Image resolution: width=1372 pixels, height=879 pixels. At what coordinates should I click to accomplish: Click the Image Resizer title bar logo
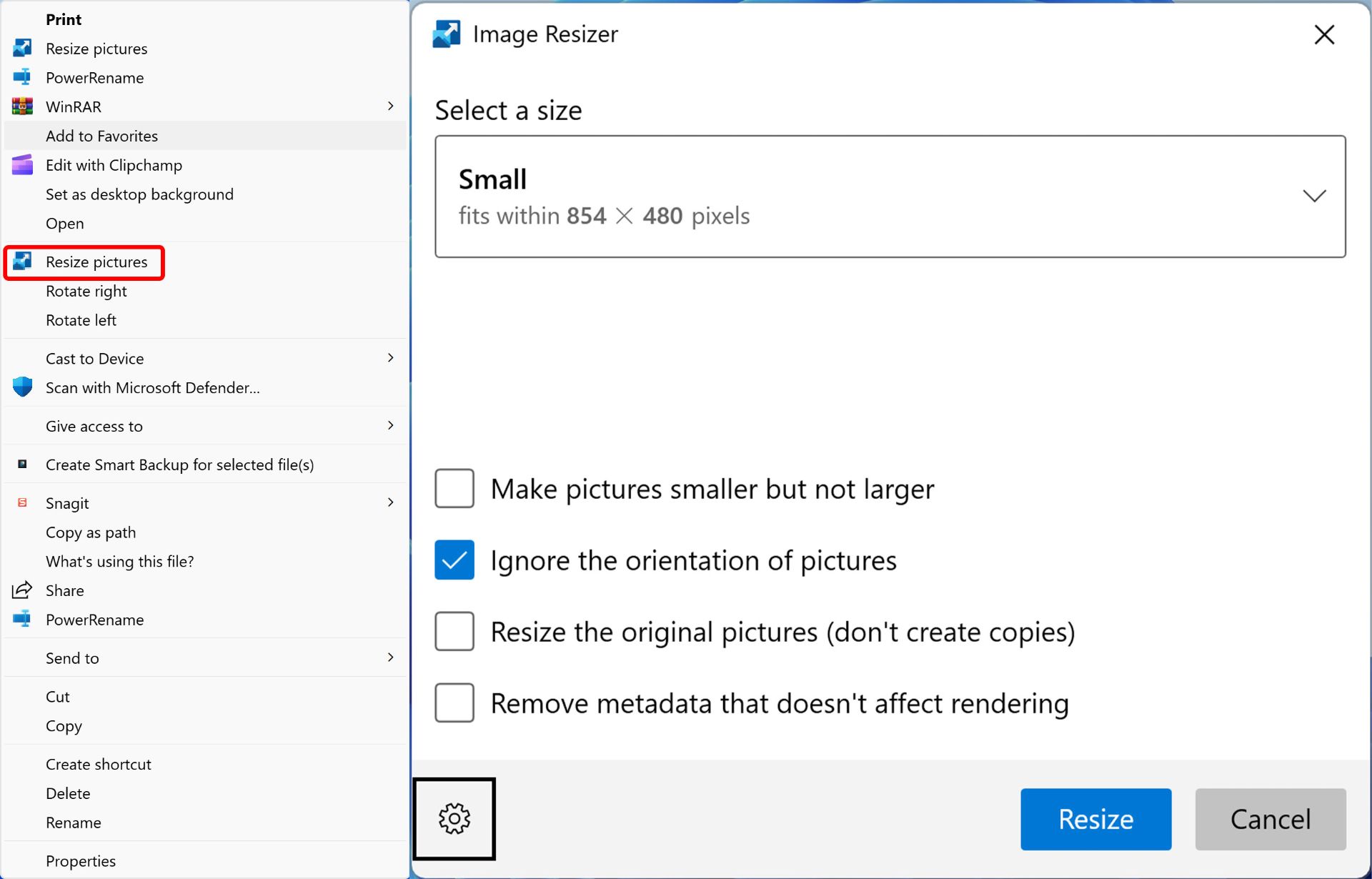pos(447,34)
